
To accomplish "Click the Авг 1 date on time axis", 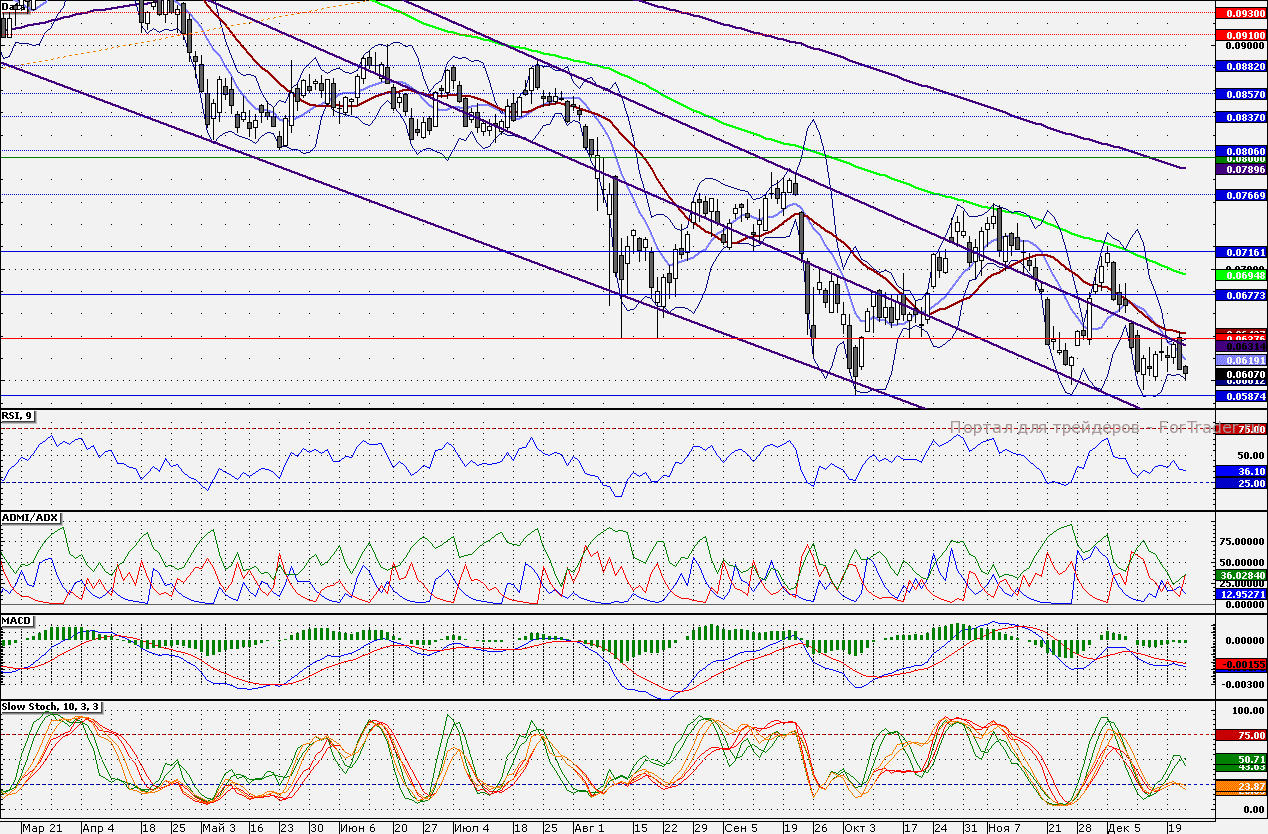I will coord(590,828).
